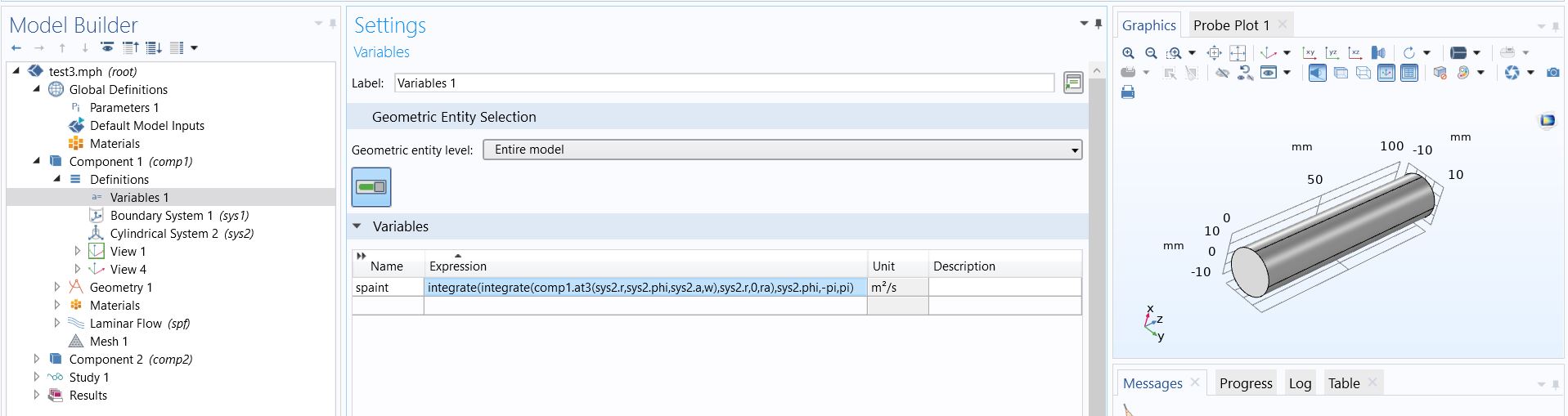The height and width of the screenshot is (416, 1568).
Task: Click the Print graphics printer icon
Action: 1128,92
